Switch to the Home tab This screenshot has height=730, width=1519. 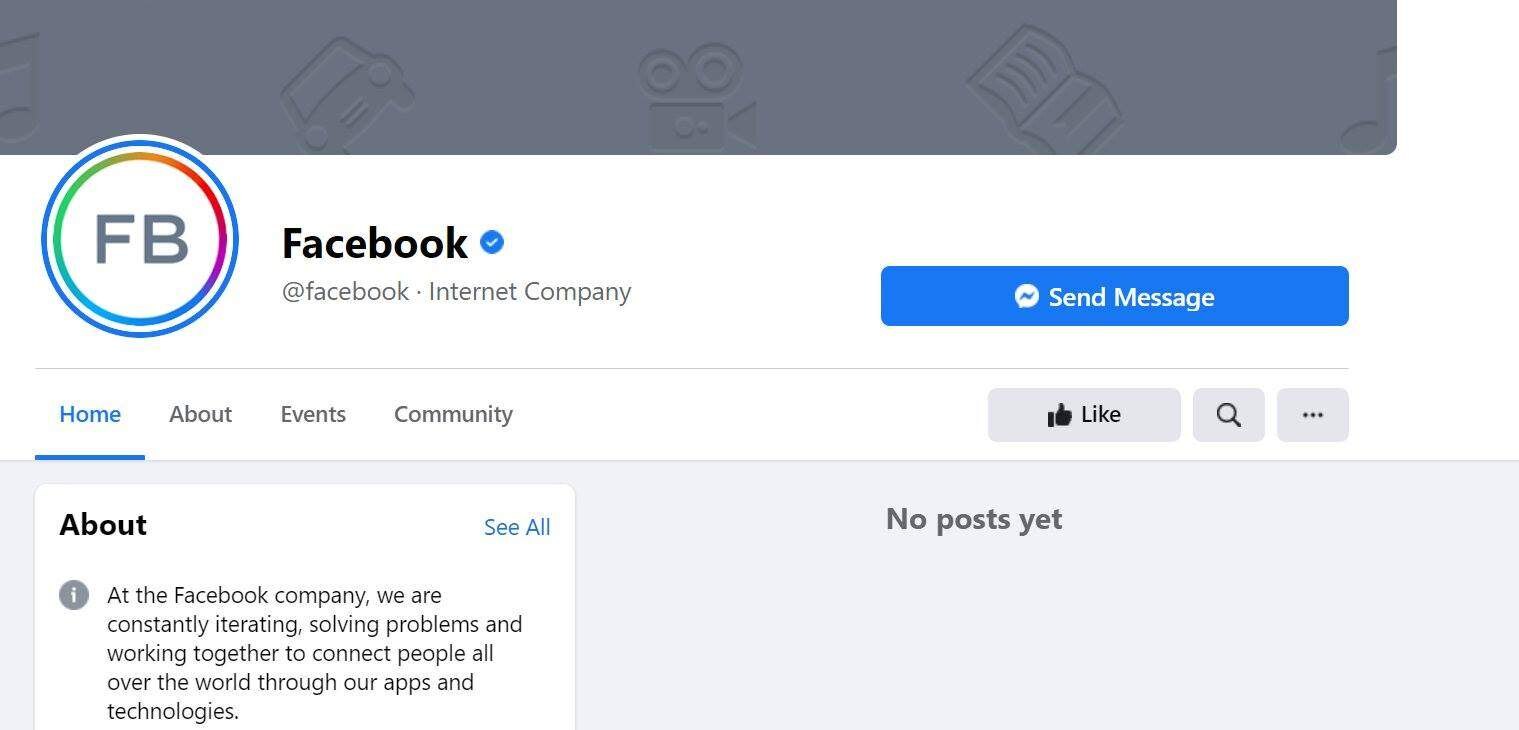point(90,414)
